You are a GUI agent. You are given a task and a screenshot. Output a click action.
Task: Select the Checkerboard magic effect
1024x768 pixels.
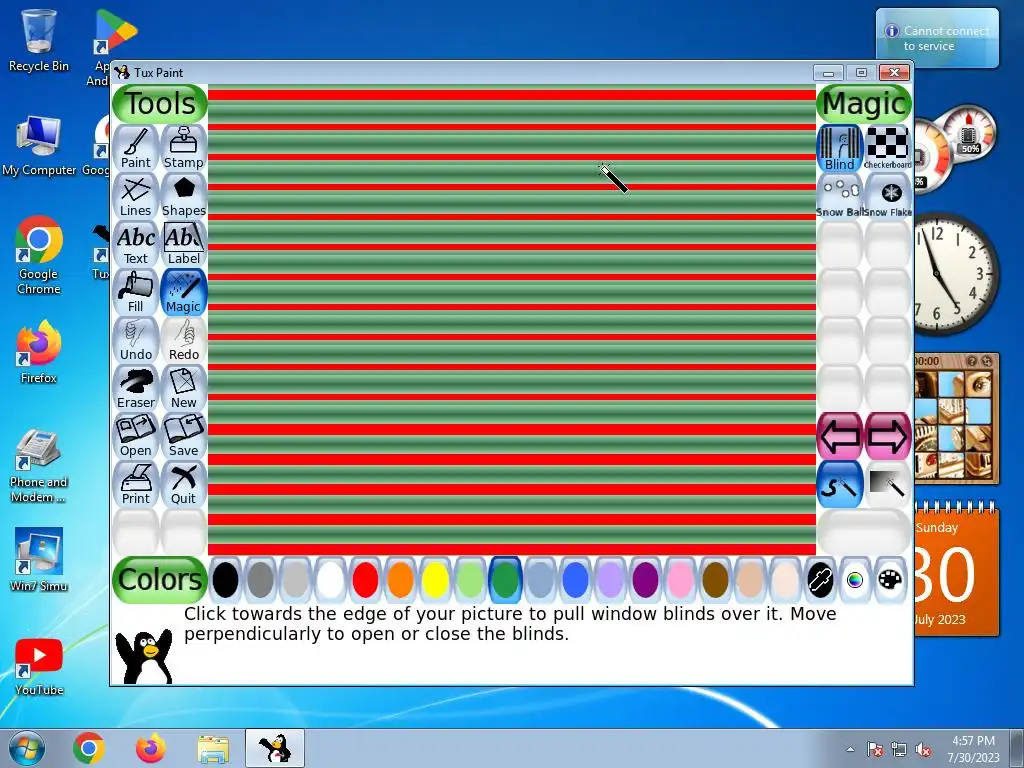point(888,148)
